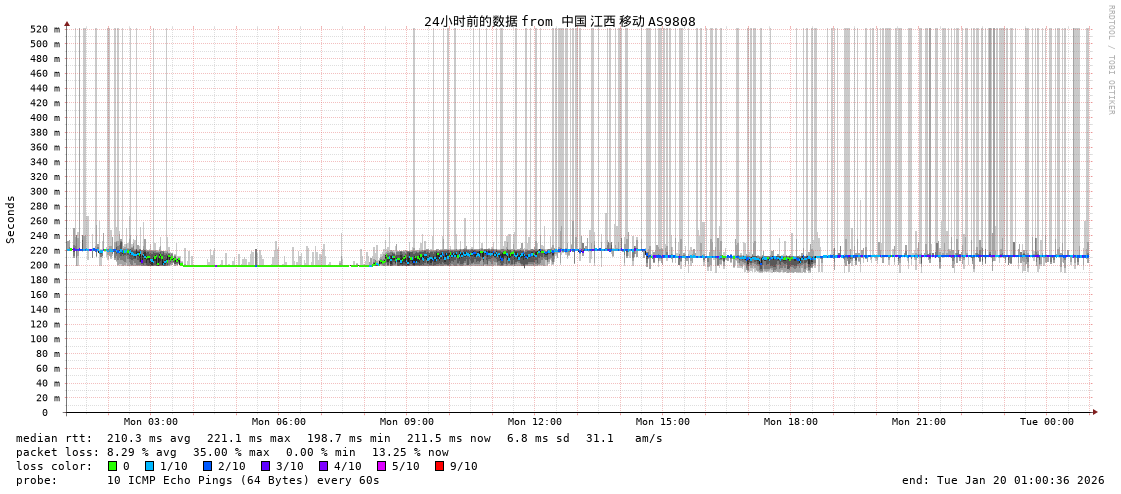This screenshot has width=1121, height=494.
Task: Select the magenta 5/10 loss swatch
Action: (x=381, y=466)
